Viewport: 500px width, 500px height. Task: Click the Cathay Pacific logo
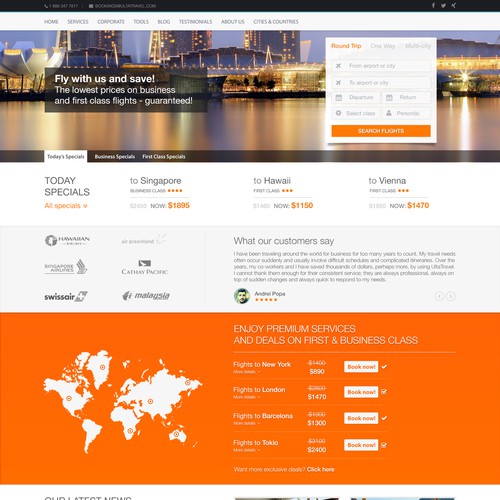144,267
